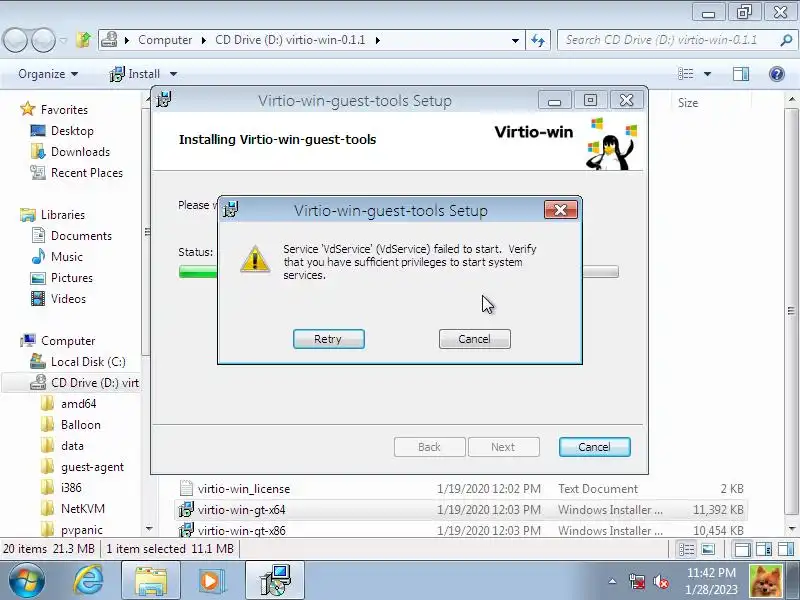Open the Organize menu

tap(48, 74)
